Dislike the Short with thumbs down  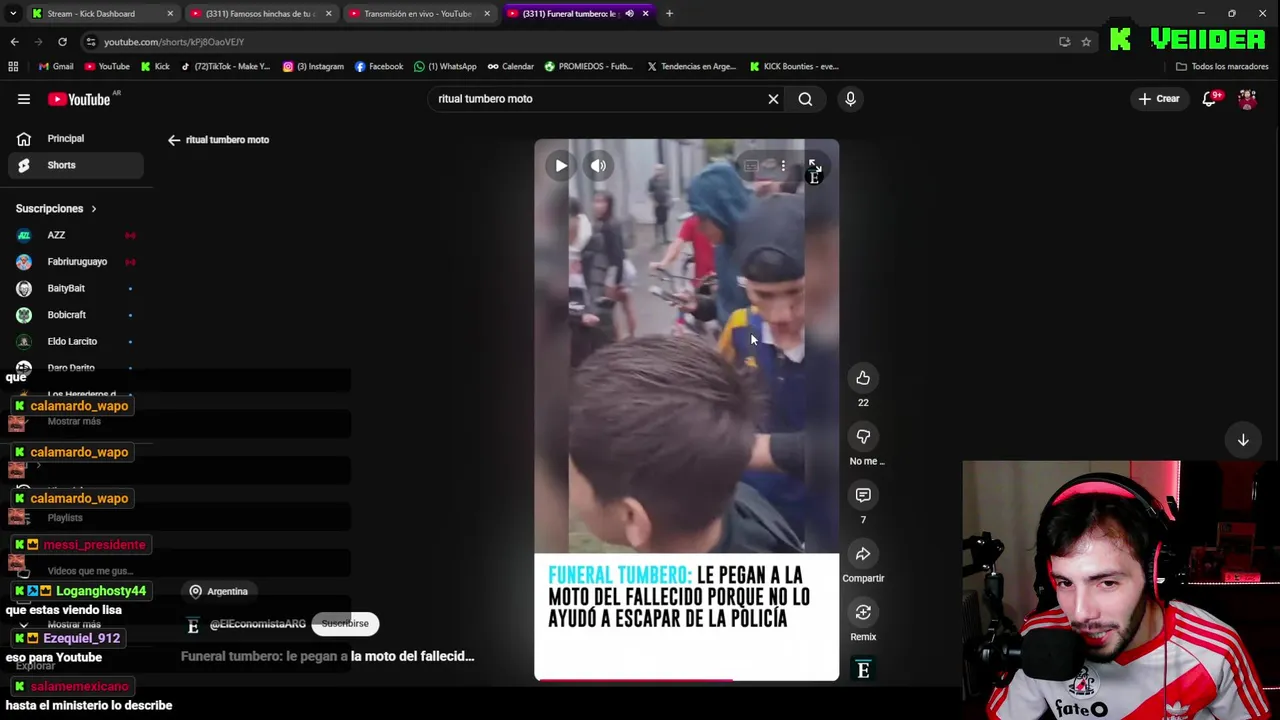(x=863, y=436)
